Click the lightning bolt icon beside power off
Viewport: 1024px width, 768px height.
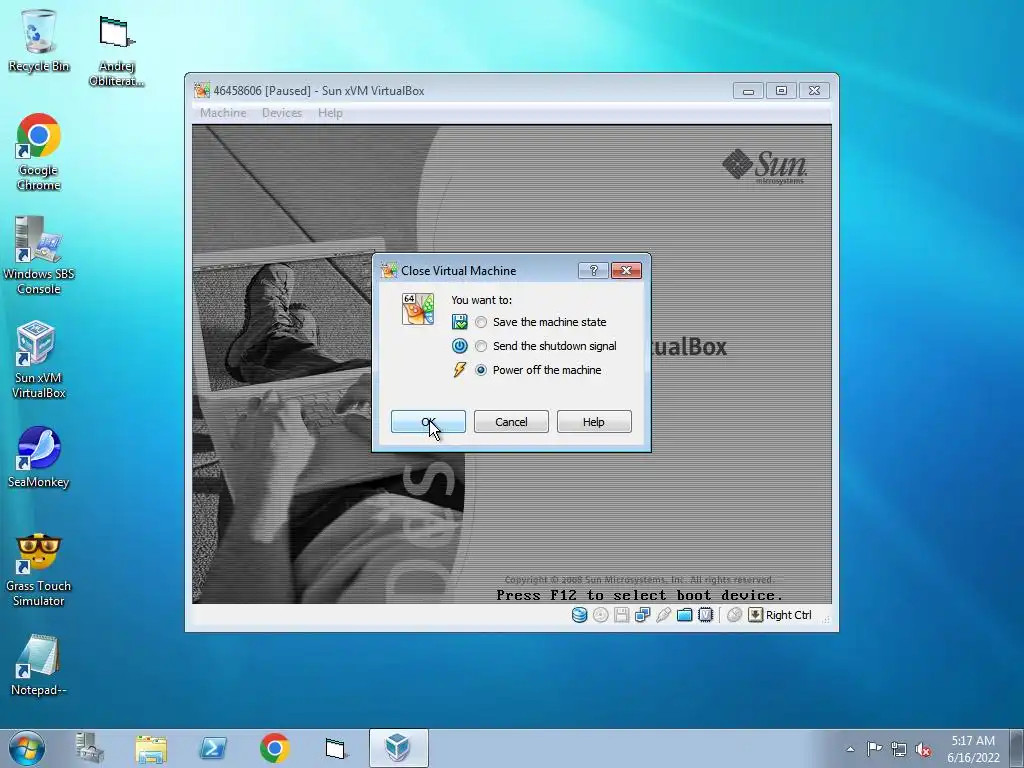pos(460,370)
